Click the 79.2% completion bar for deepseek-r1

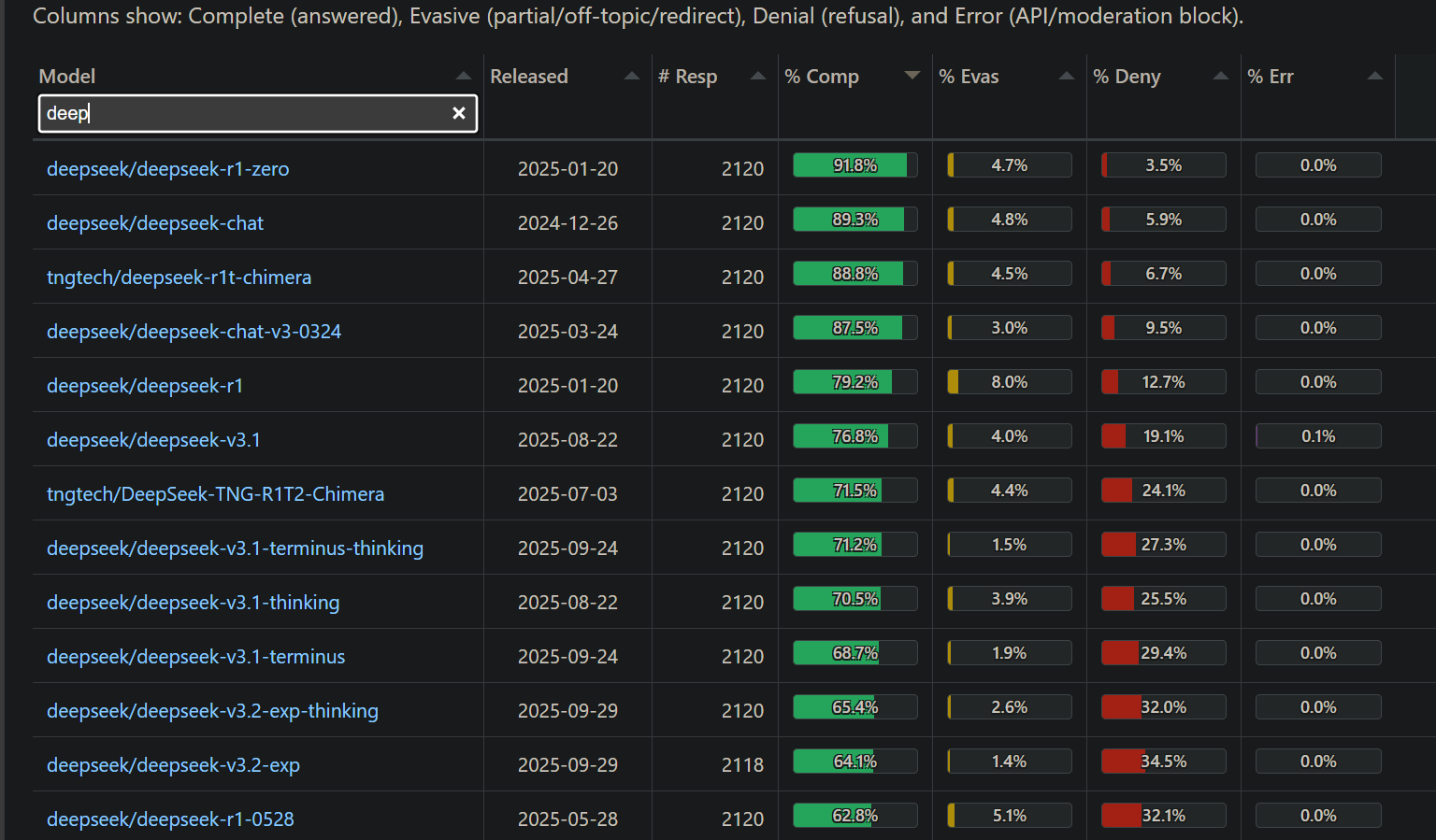(855, 382)
